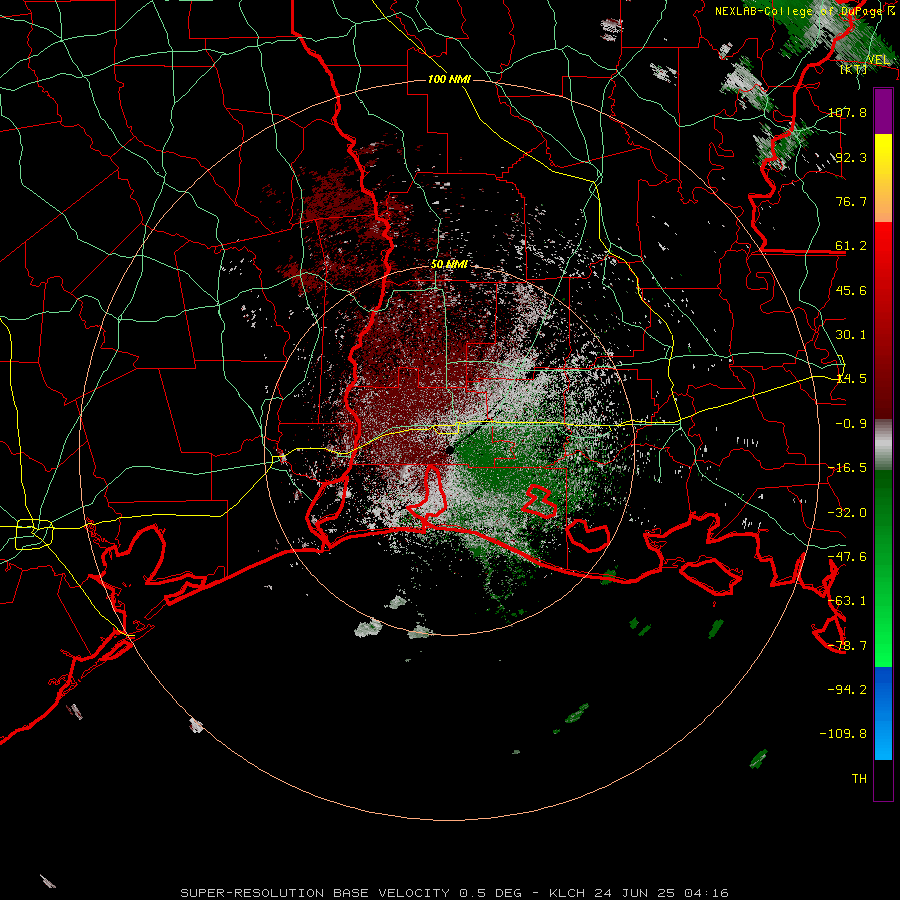Click the -32.0 scale value

(x=847, y=513)
